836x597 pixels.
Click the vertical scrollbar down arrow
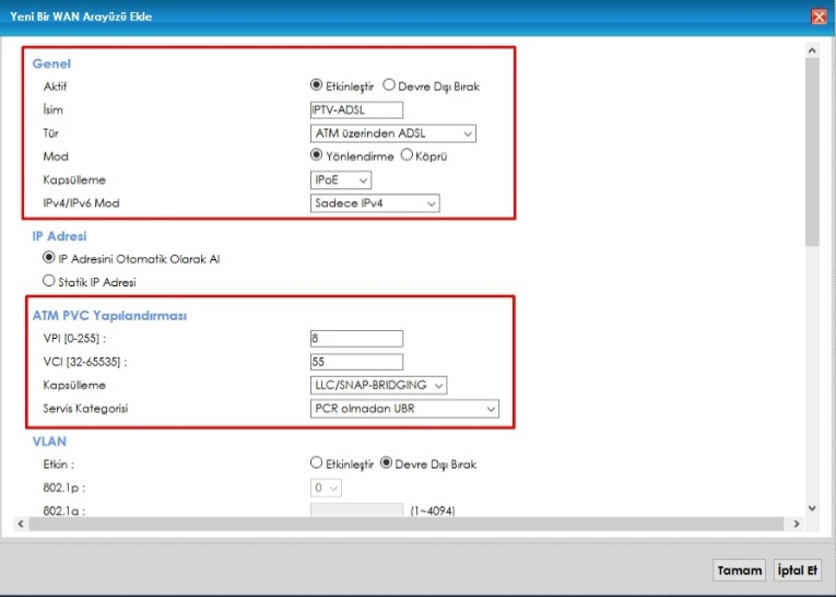[x=811, y=508]
